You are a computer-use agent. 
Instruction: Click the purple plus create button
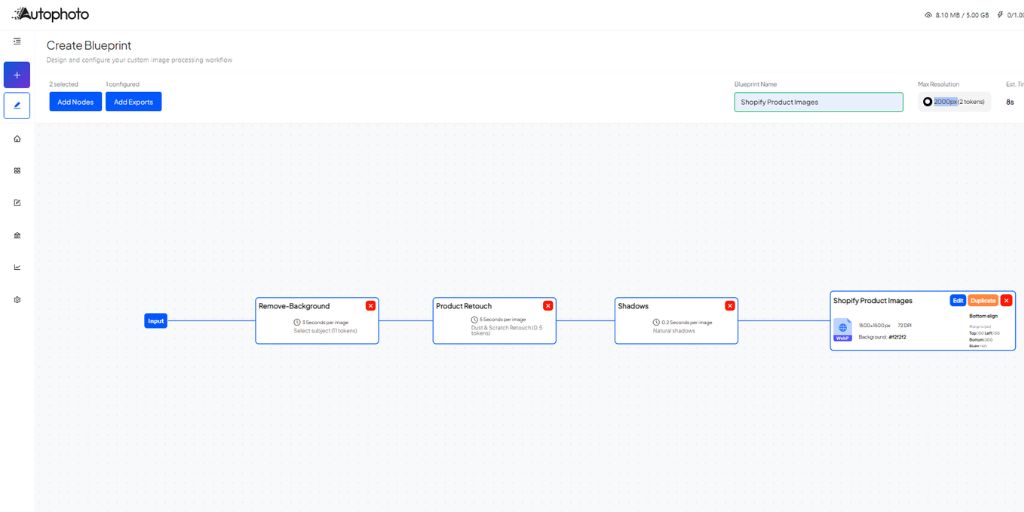click(17, 75)
